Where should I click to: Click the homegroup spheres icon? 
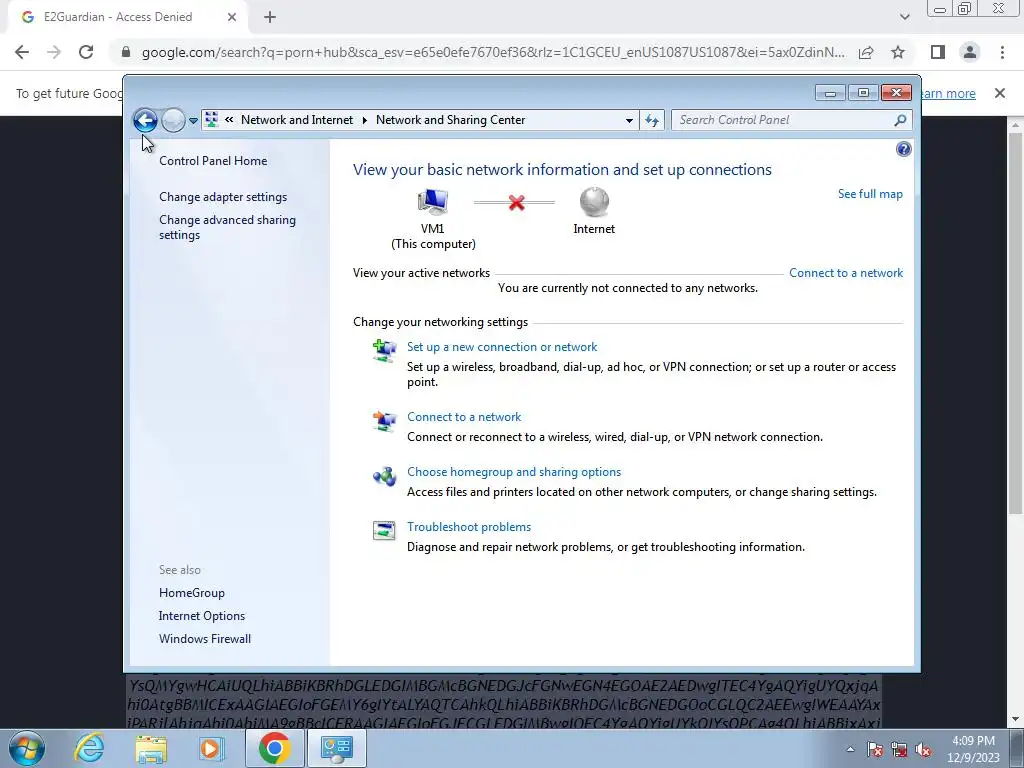coord(384,477)
